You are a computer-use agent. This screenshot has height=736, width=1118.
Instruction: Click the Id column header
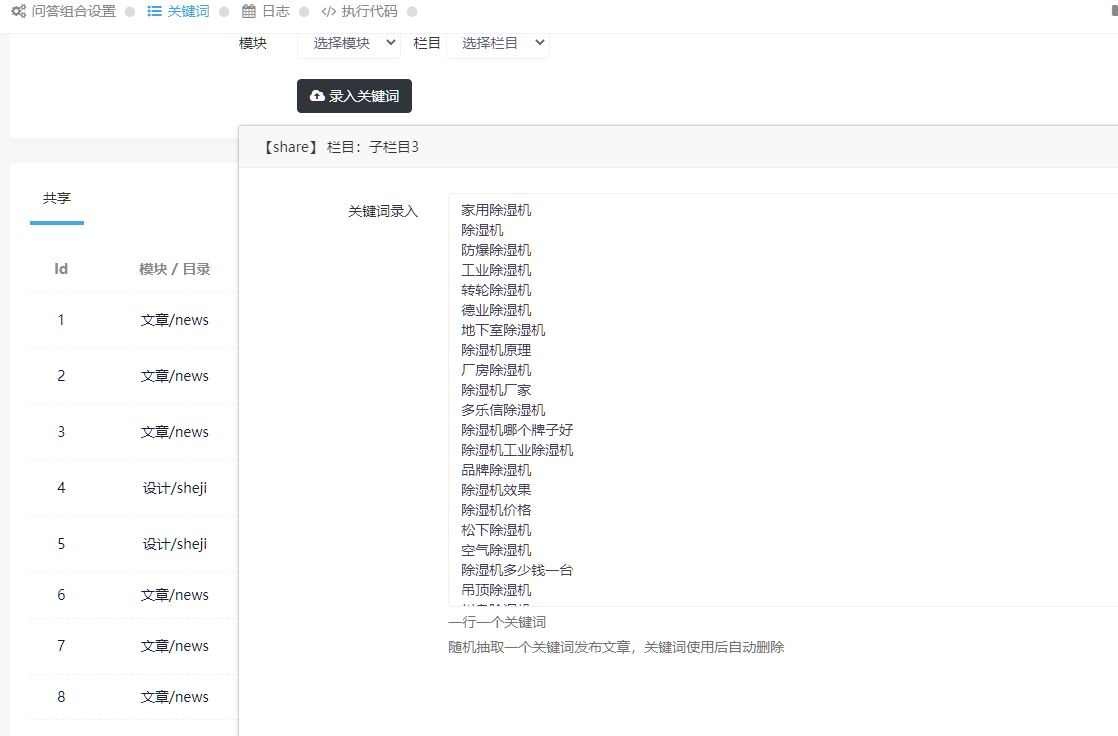pyautogui.click(x=61, y=269)
